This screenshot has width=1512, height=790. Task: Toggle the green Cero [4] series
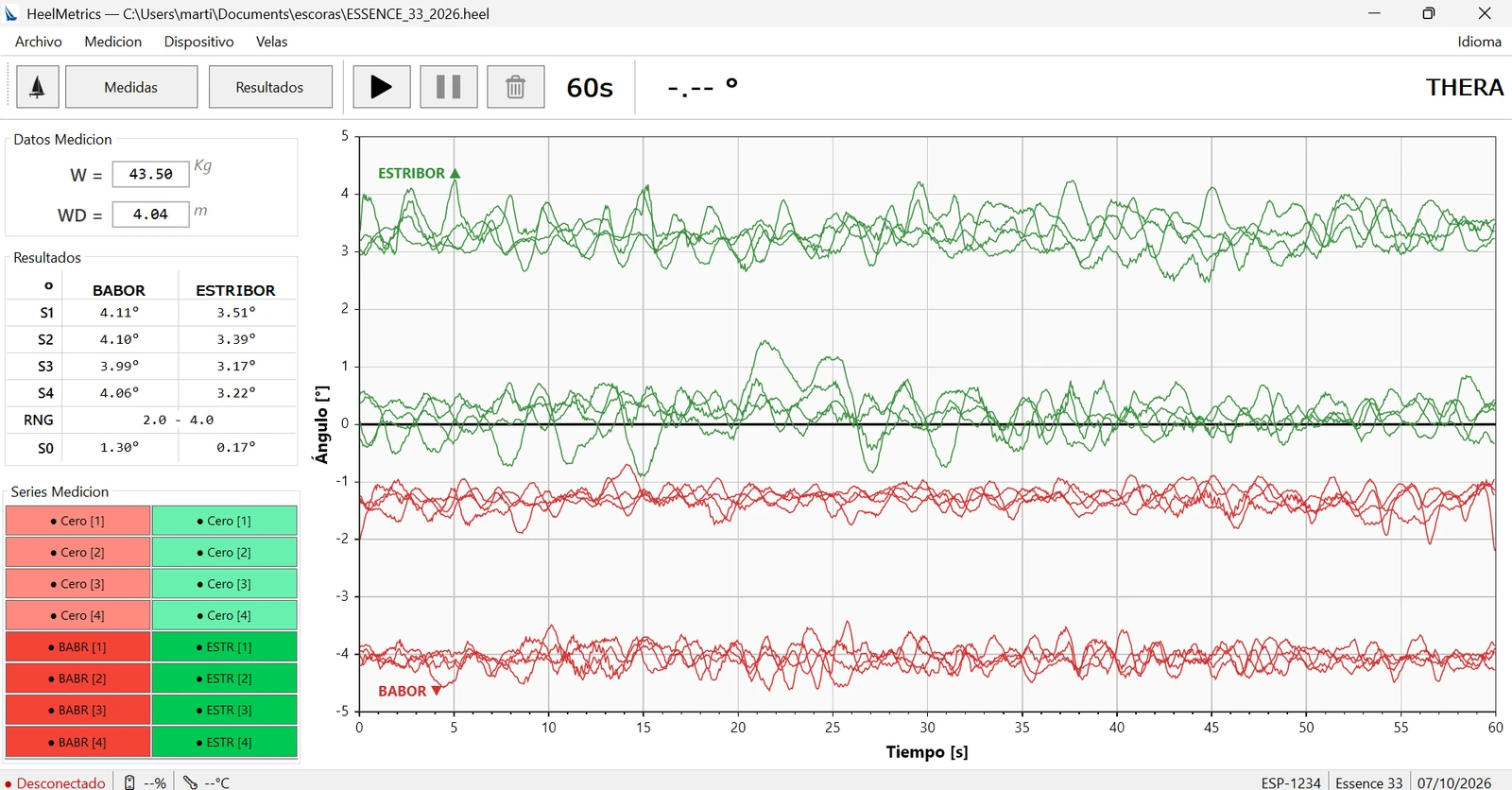(x=225, y=615)
